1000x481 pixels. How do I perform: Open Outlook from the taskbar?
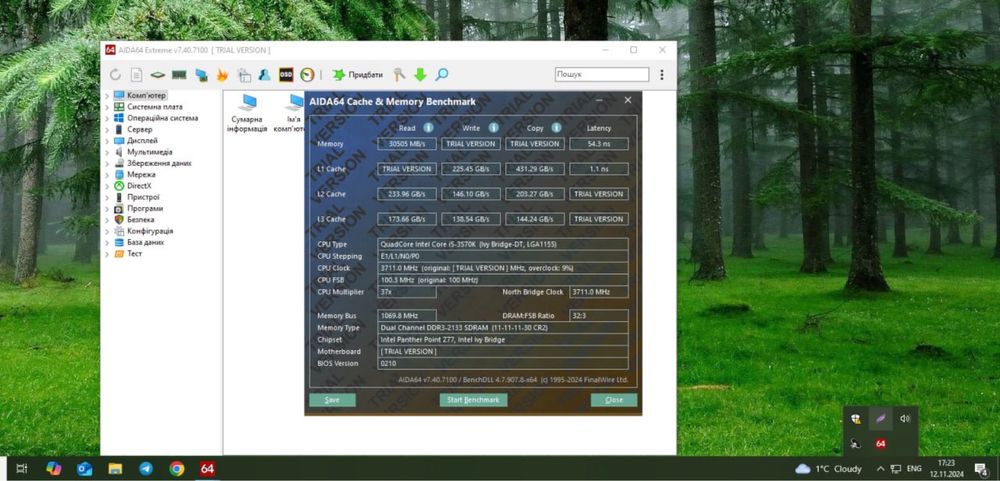coord(85,469)
